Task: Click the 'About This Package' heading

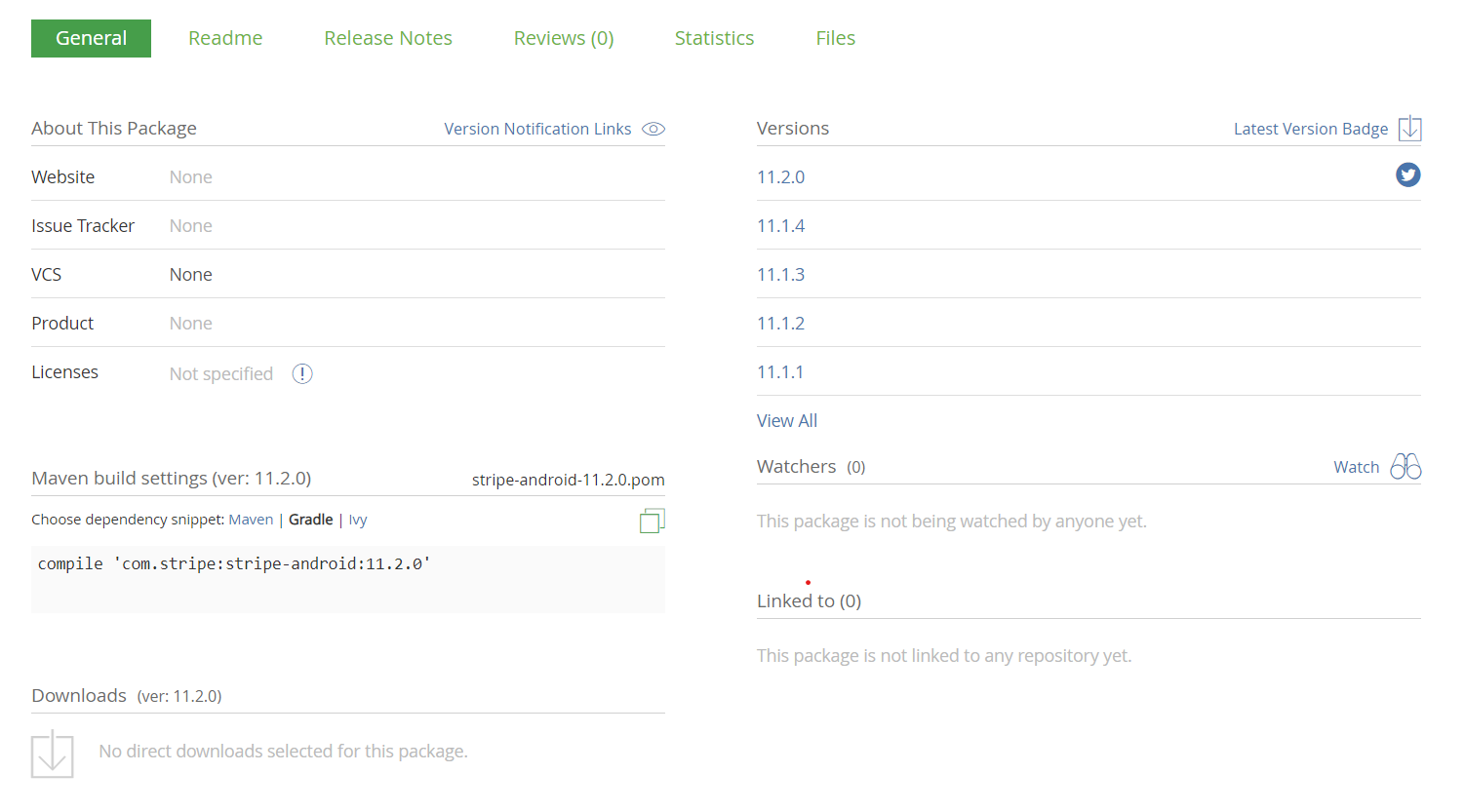Action: (x=114, y=128)
